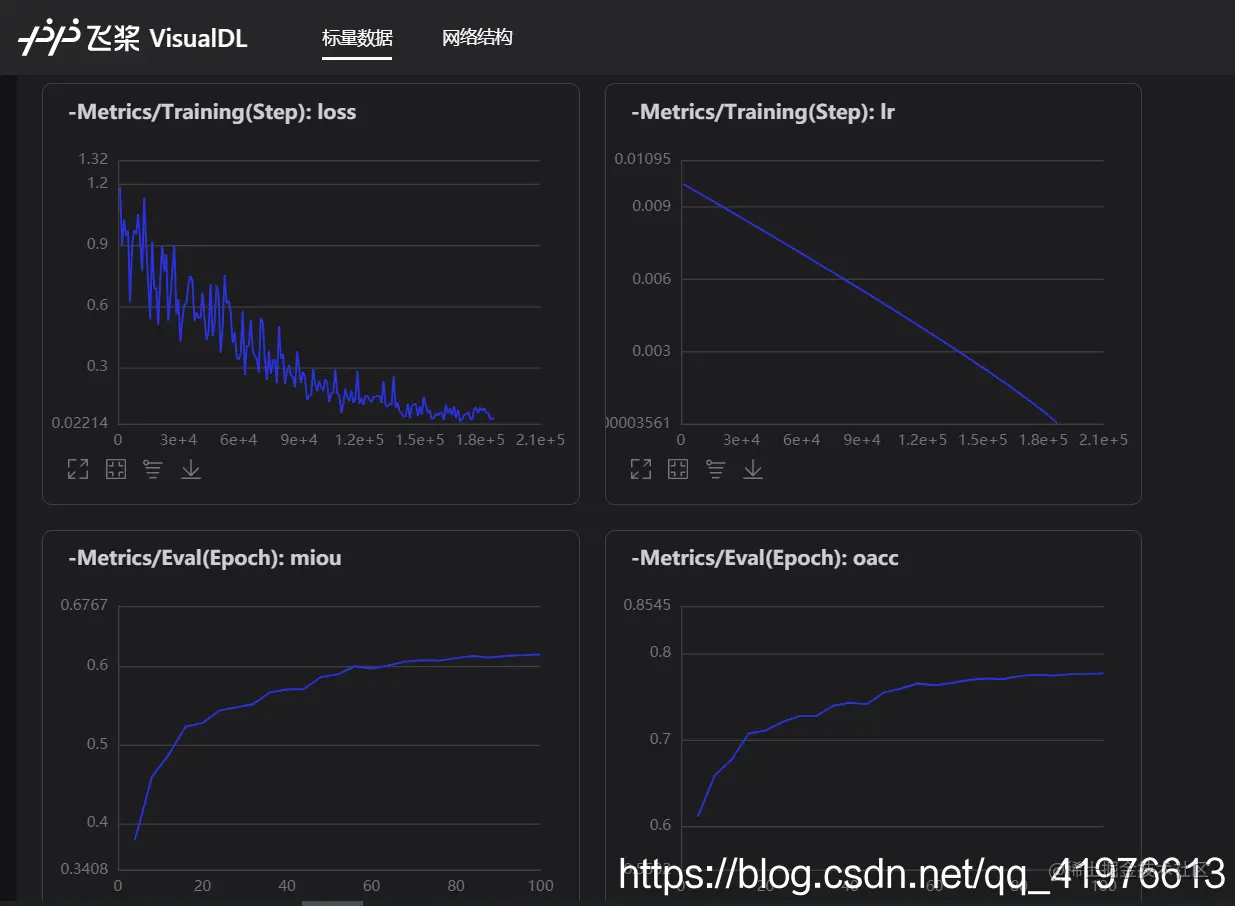Maximize the loss chart with fullscreen icon
Image resolution: width=1235 pixels, height=906 pixels.
(78, 469)
